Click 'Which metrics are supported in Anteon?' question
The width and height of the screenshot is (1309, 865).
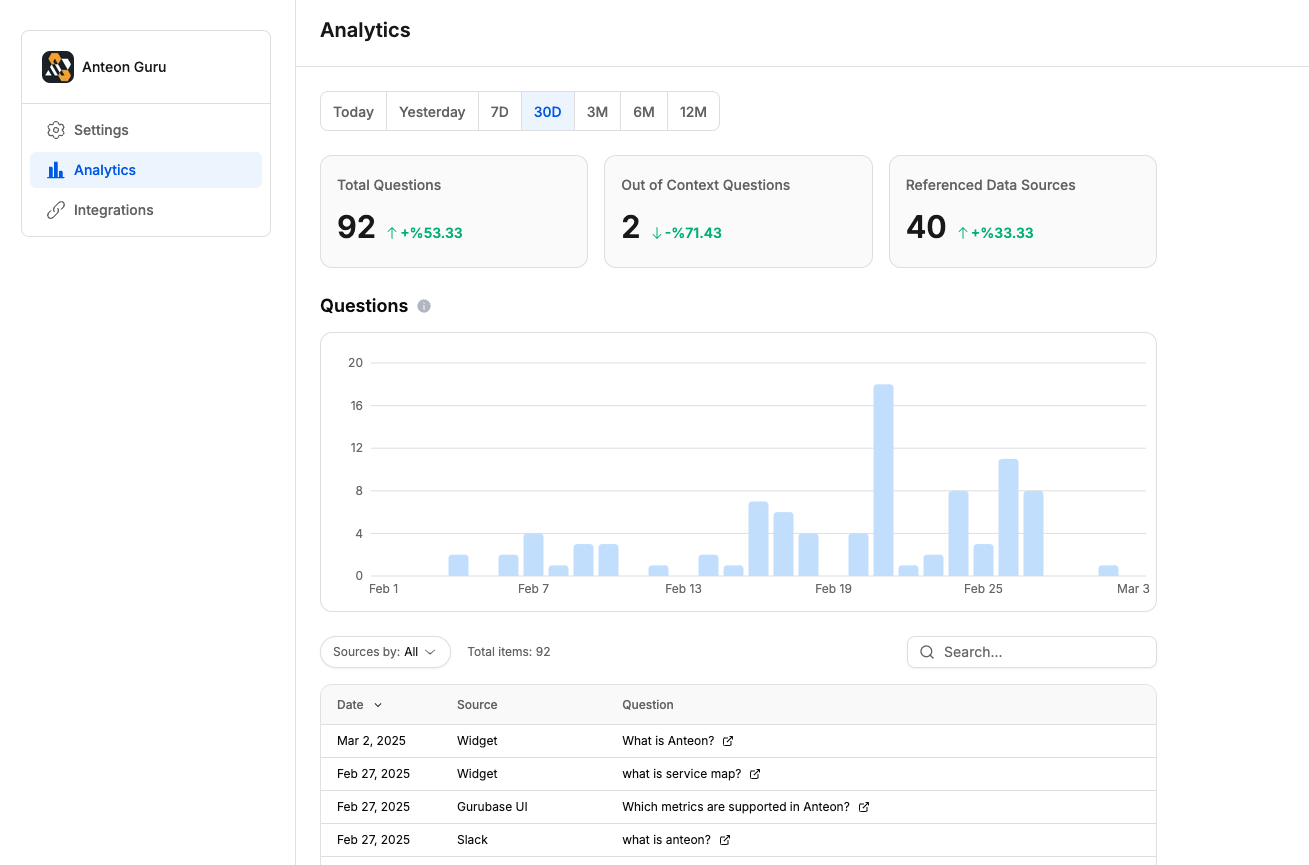point(736,807)
